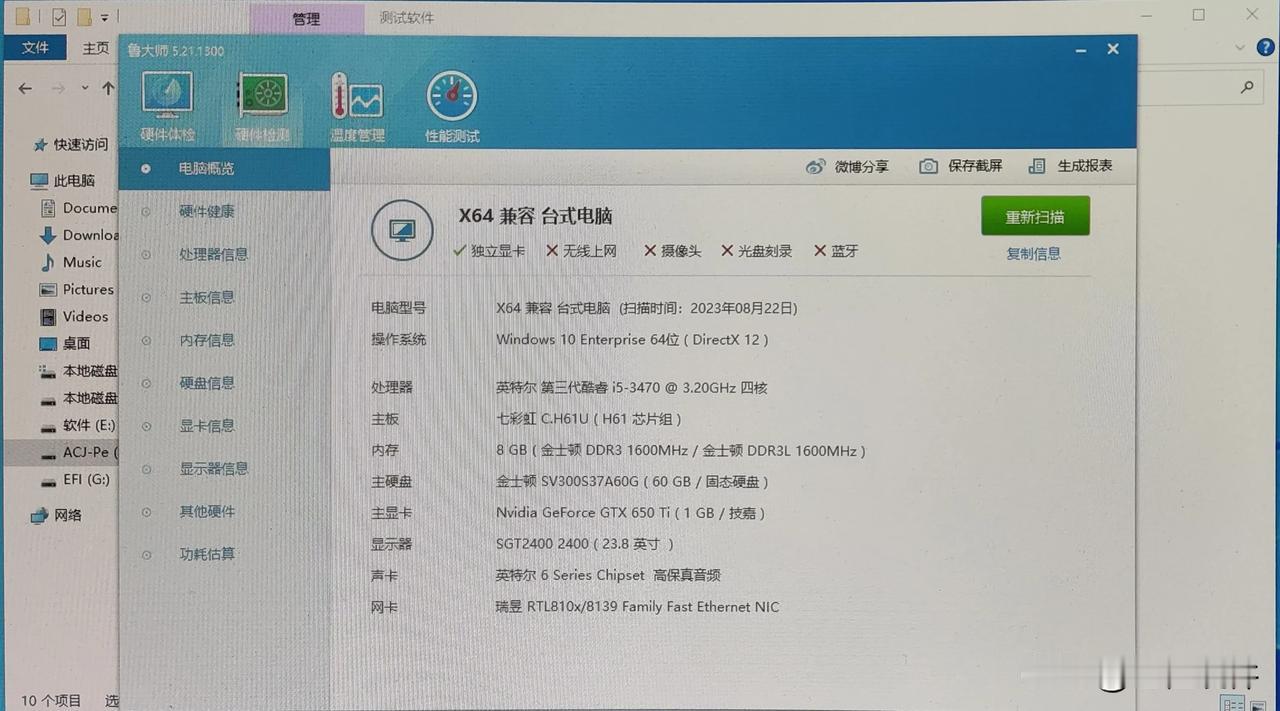
Task: Open the 文件 tab in File Explorer
Action: click(35, 47)
